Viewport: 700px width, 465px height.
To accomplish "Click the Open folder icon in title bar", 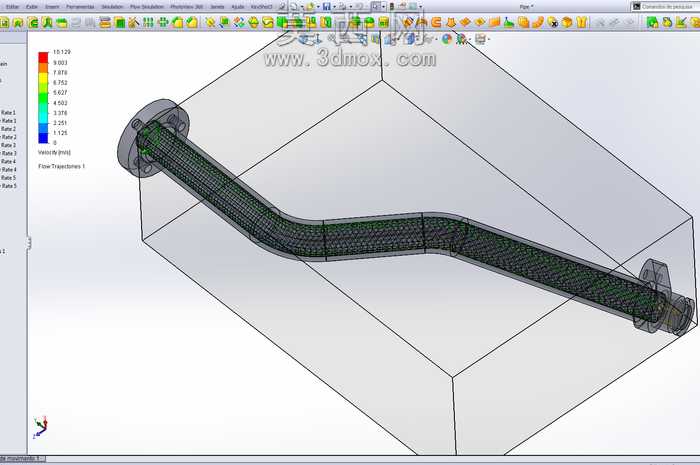I will coord(310,7).
